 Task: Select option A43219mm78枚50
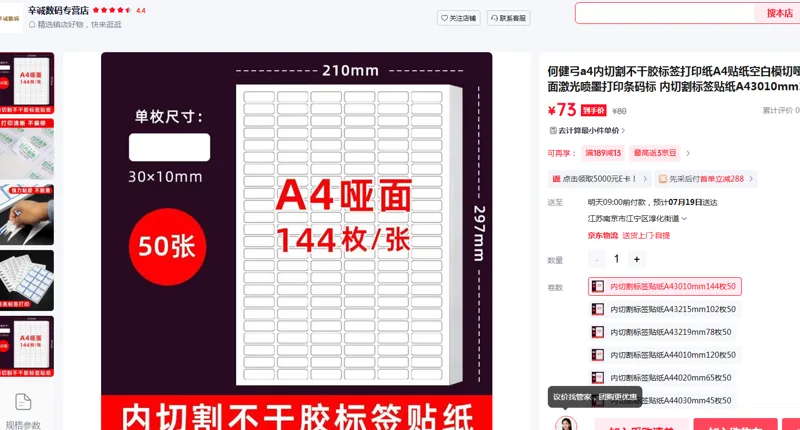[x=662, y=332]
